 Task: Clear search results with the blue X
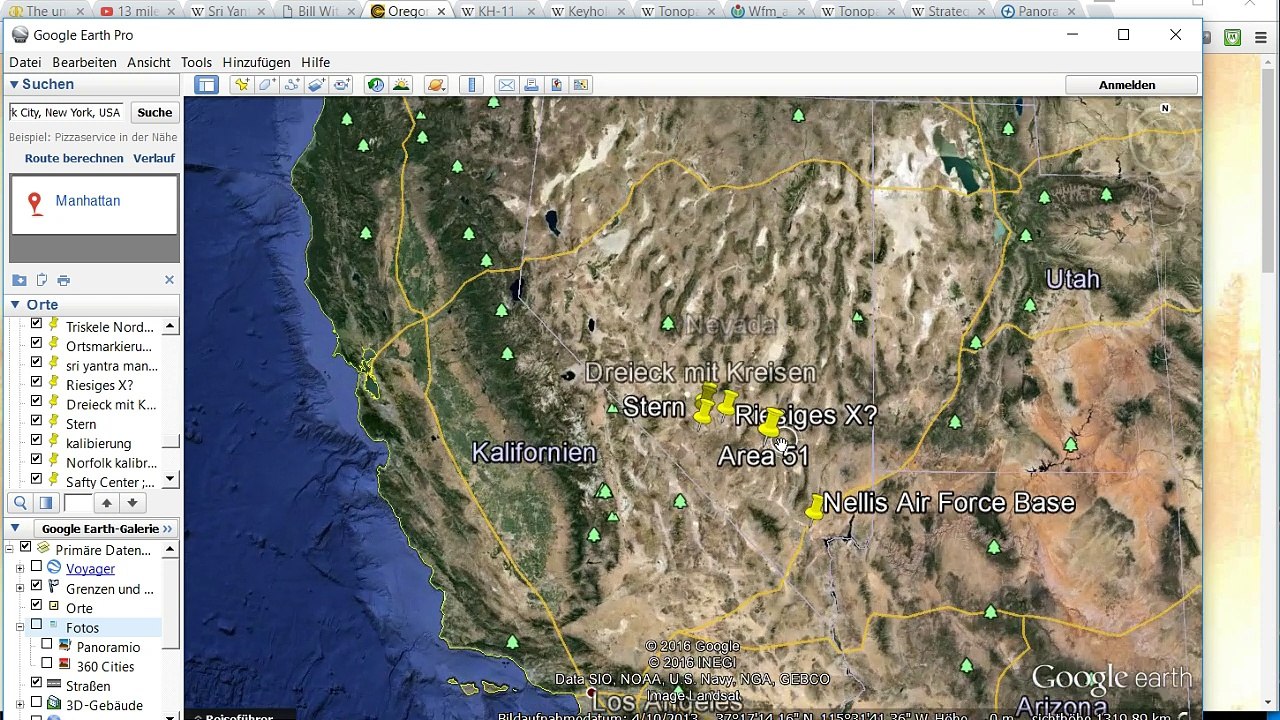point(169,280)
